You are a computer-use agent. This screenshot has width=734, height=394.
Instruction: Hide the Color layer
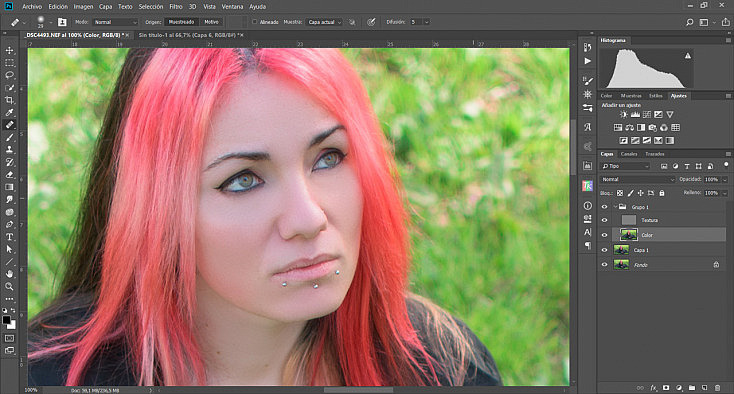tap(604, 235)
